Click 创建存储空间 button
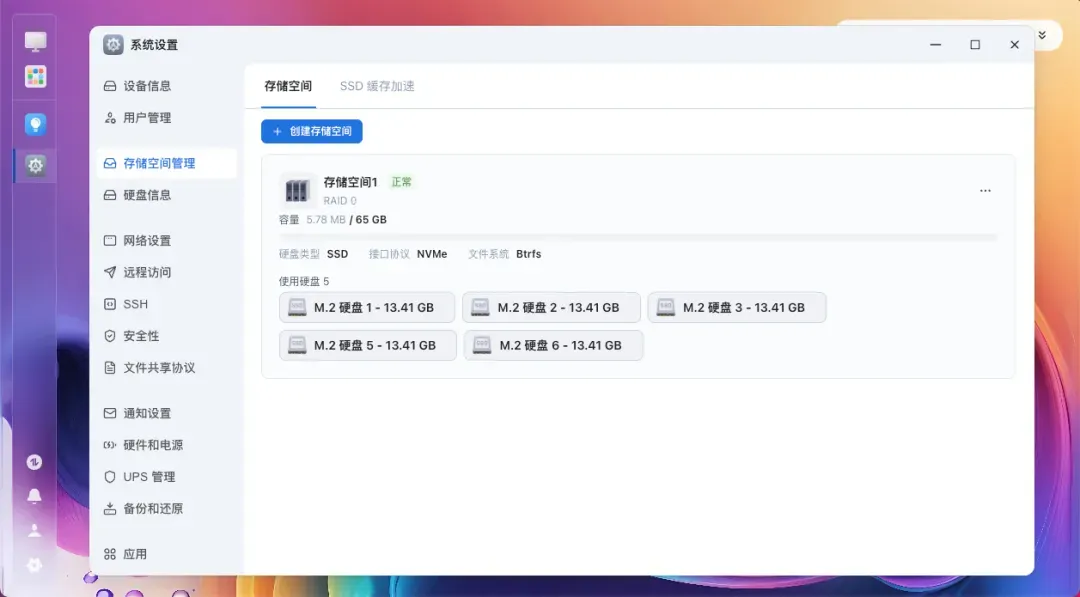1080x597 pixels. pos(312,131)
